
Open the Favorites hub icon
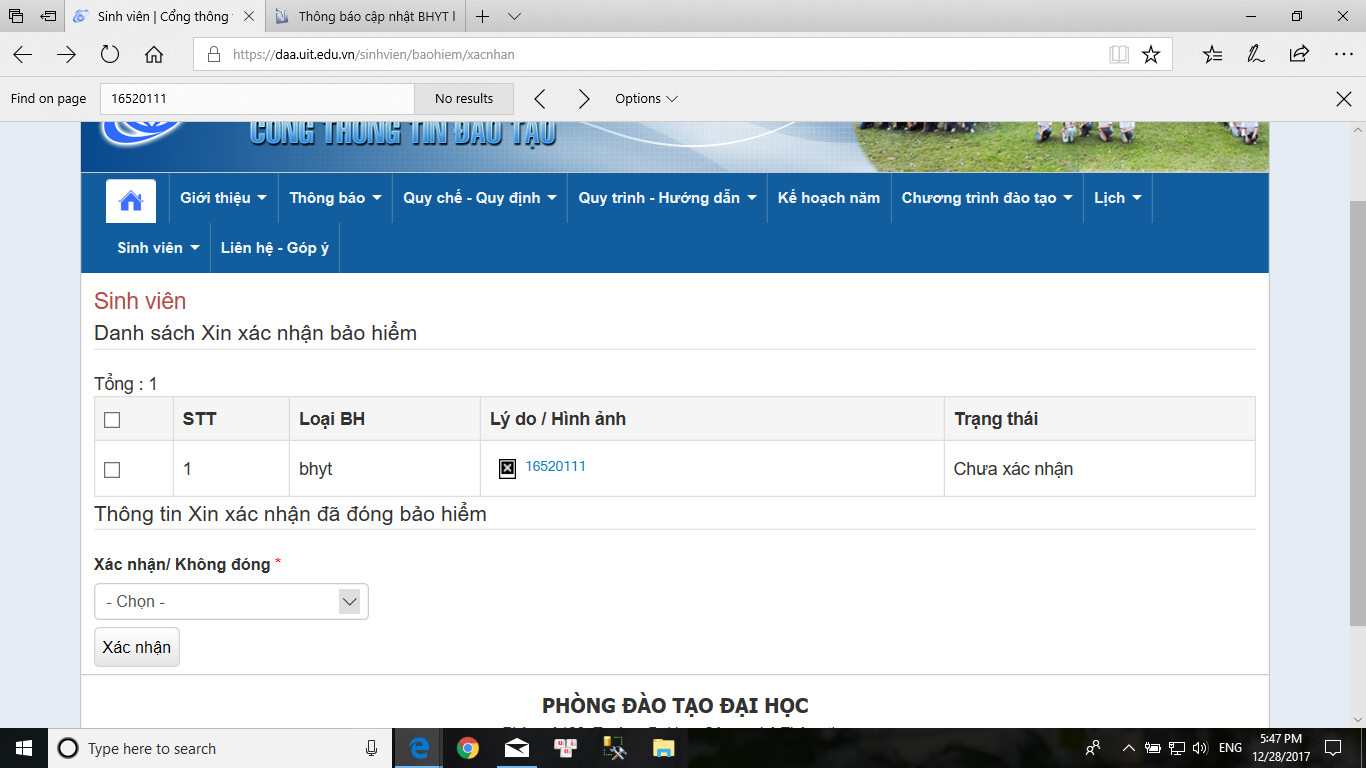1211,55
